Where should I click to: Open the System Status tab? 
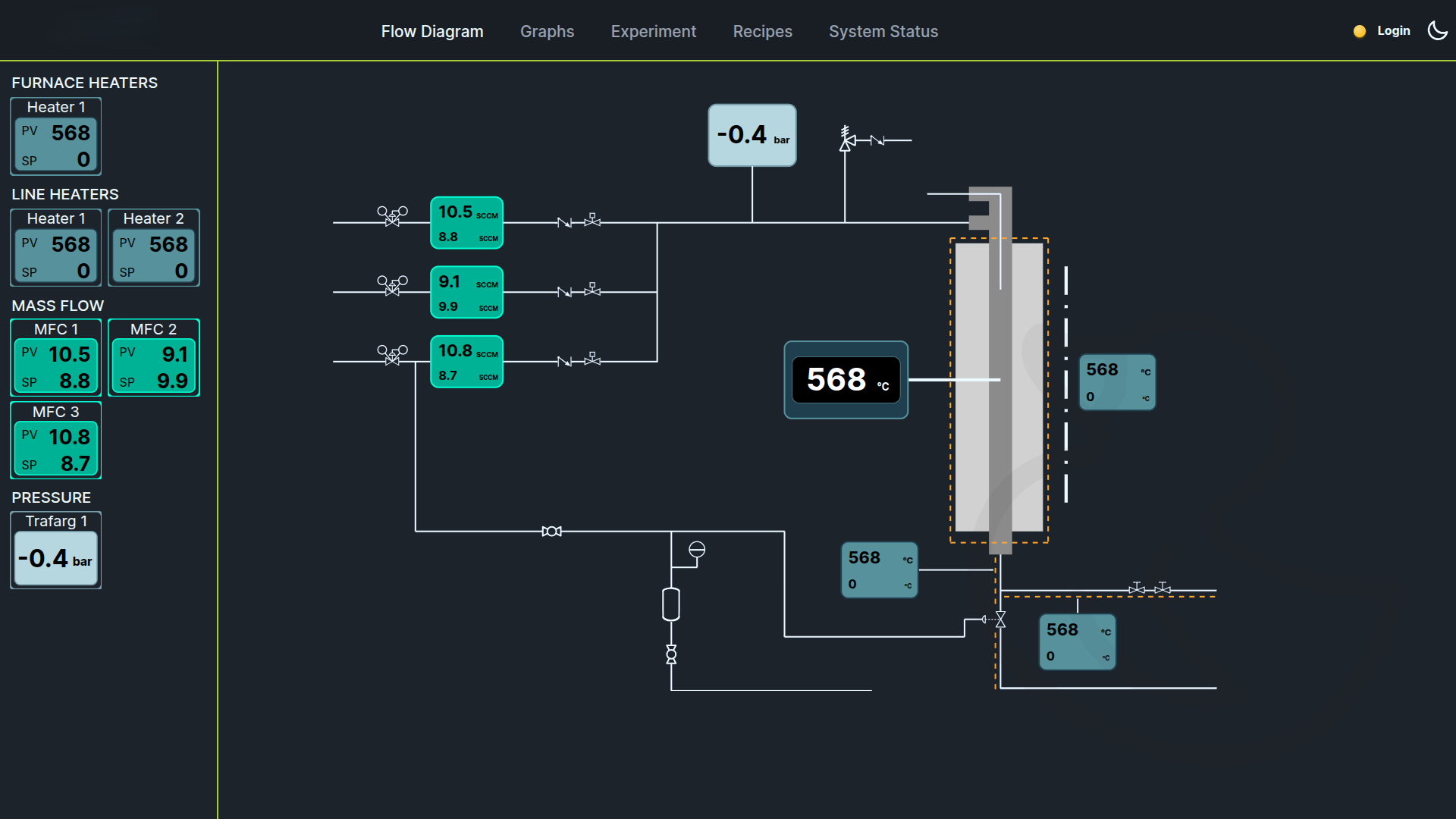883,31
